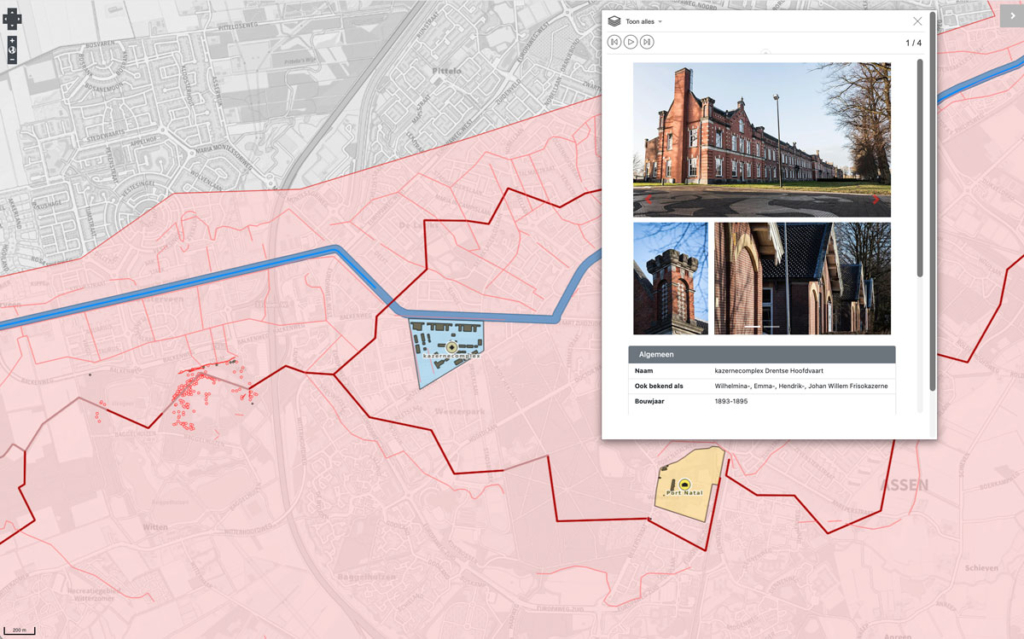The image size is (1024, 639).
Task: Show the previous photo with the red left arrow
Action: (647, 200)
